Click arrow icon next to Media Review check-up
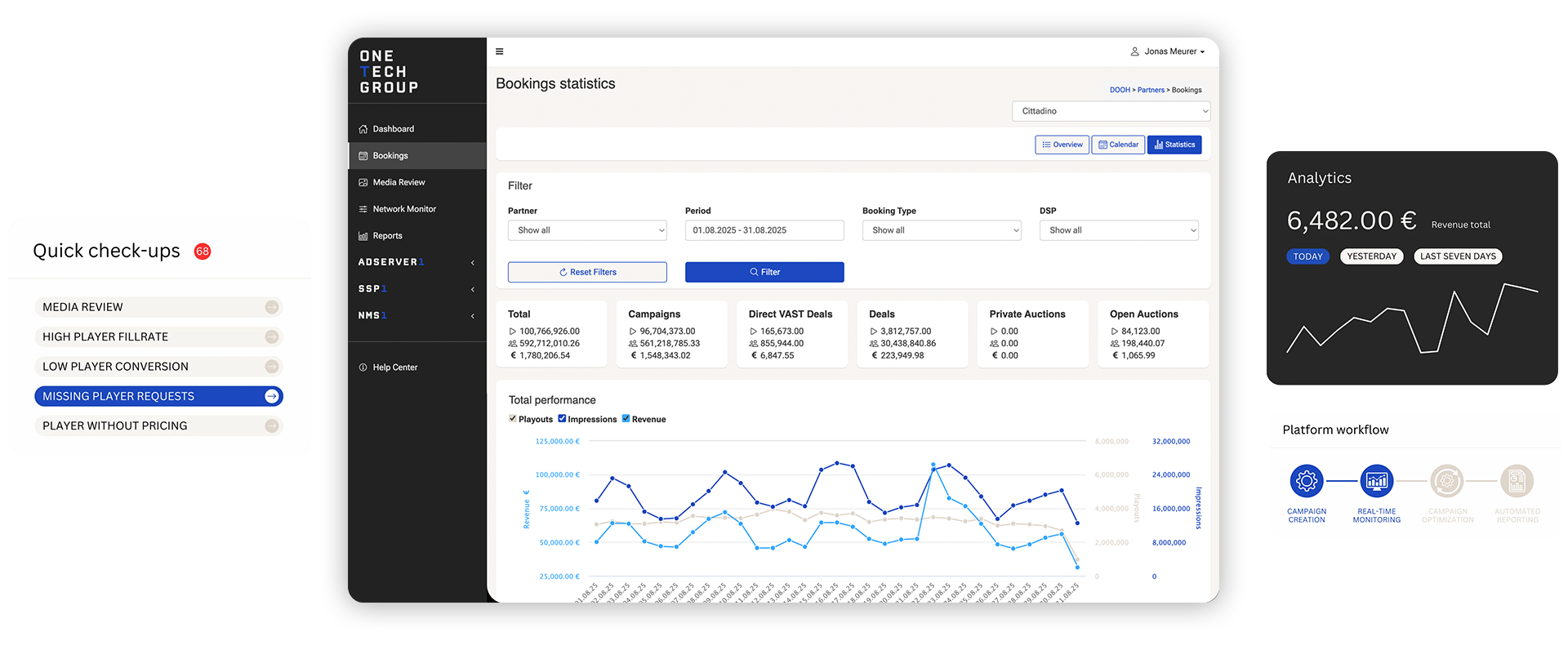 (272, 307)
